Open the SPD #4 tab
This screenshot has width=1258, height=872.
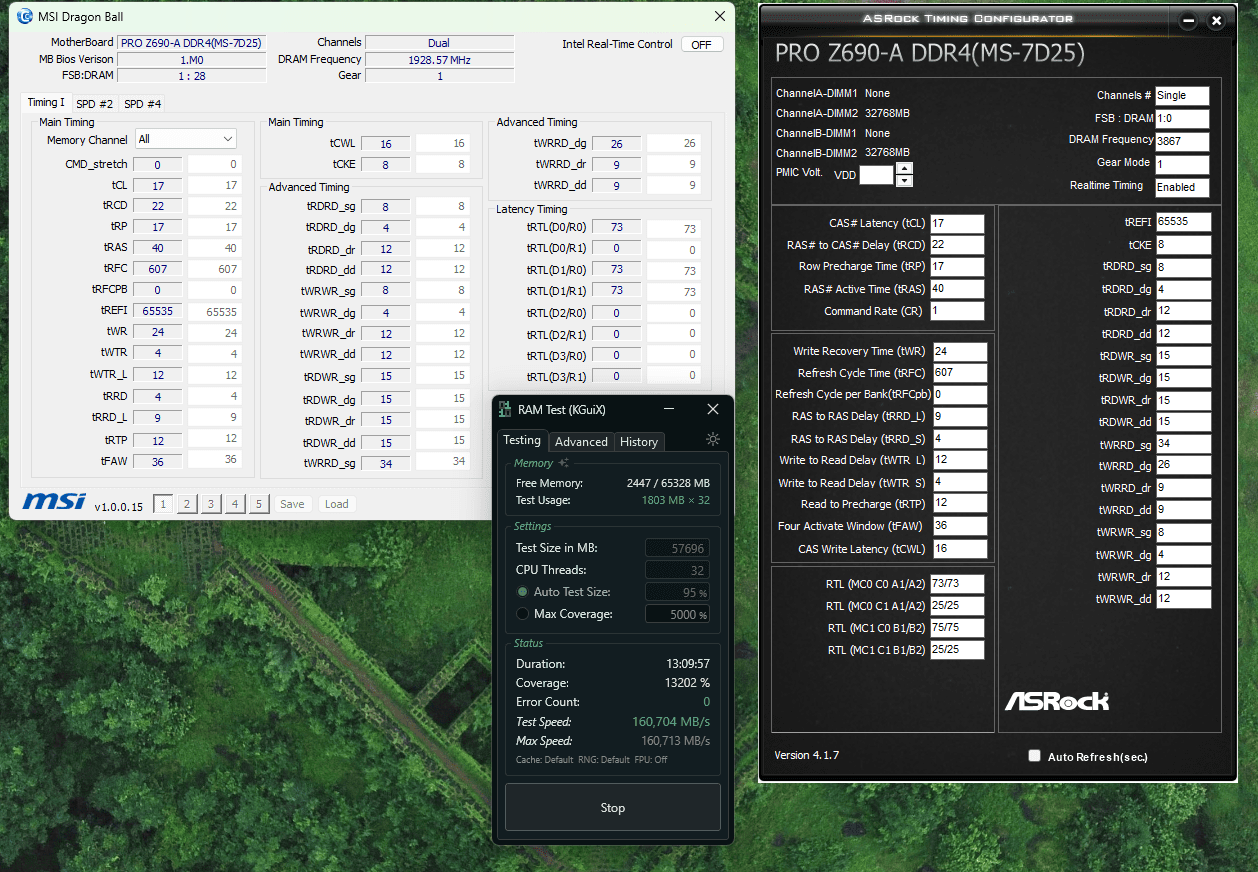point(142,103)
